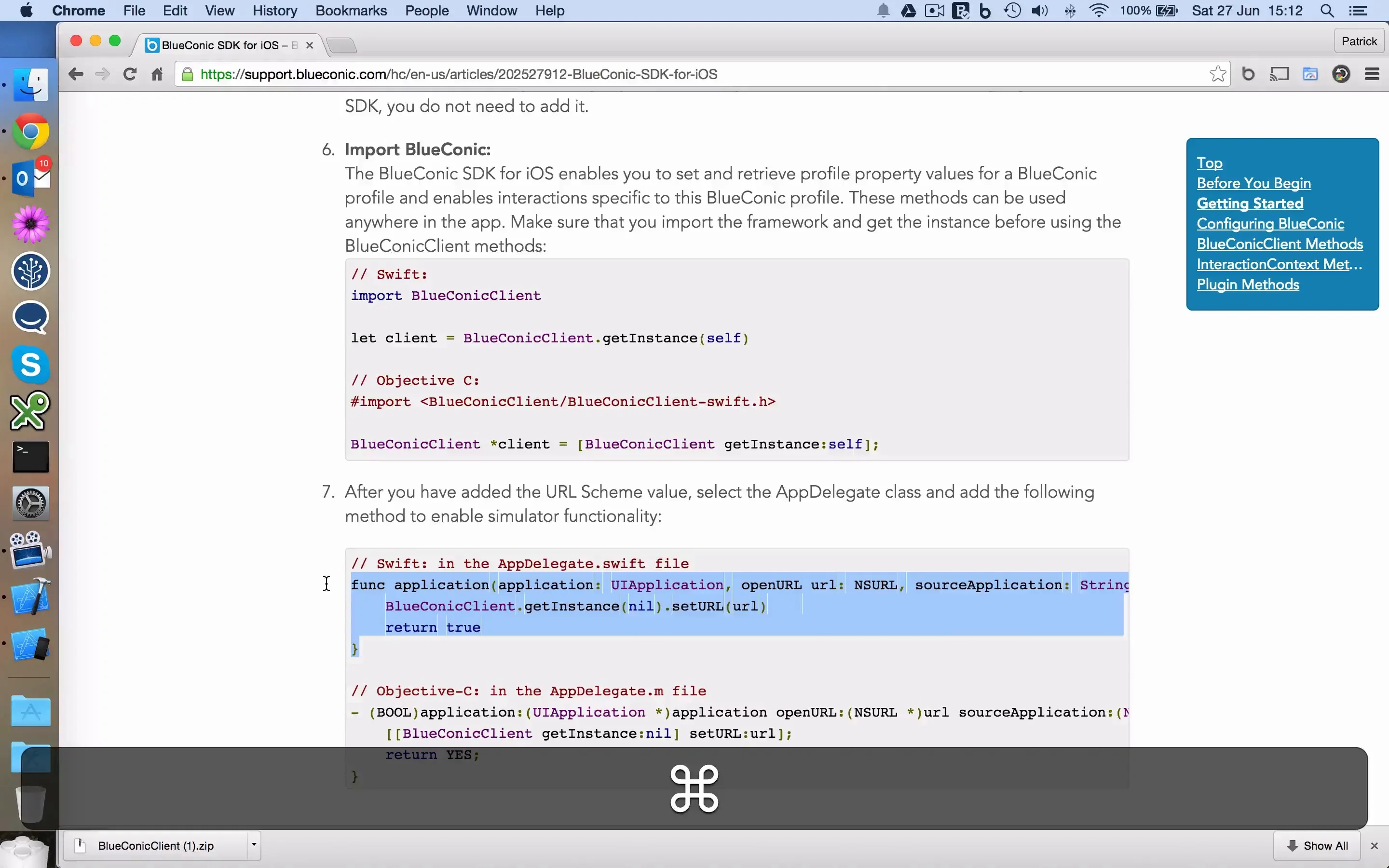
Task: Click the Getting Started navigation link
Action: coord(1249,203)
